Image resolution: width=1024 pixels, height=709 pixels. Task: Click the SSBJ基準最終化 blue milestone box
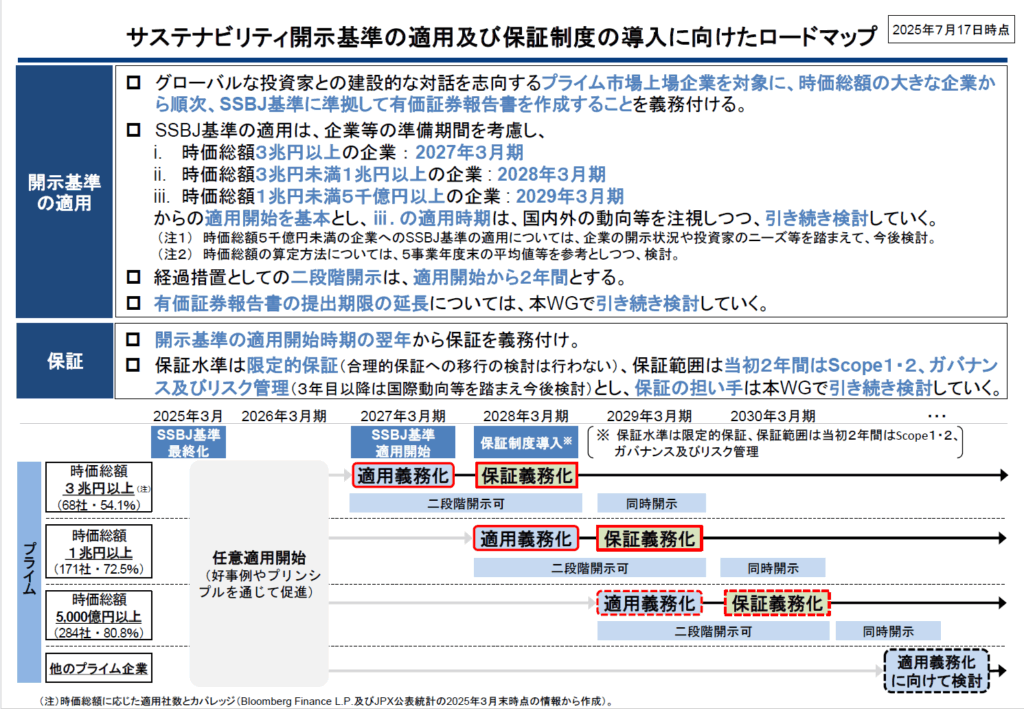coord(188,442)
